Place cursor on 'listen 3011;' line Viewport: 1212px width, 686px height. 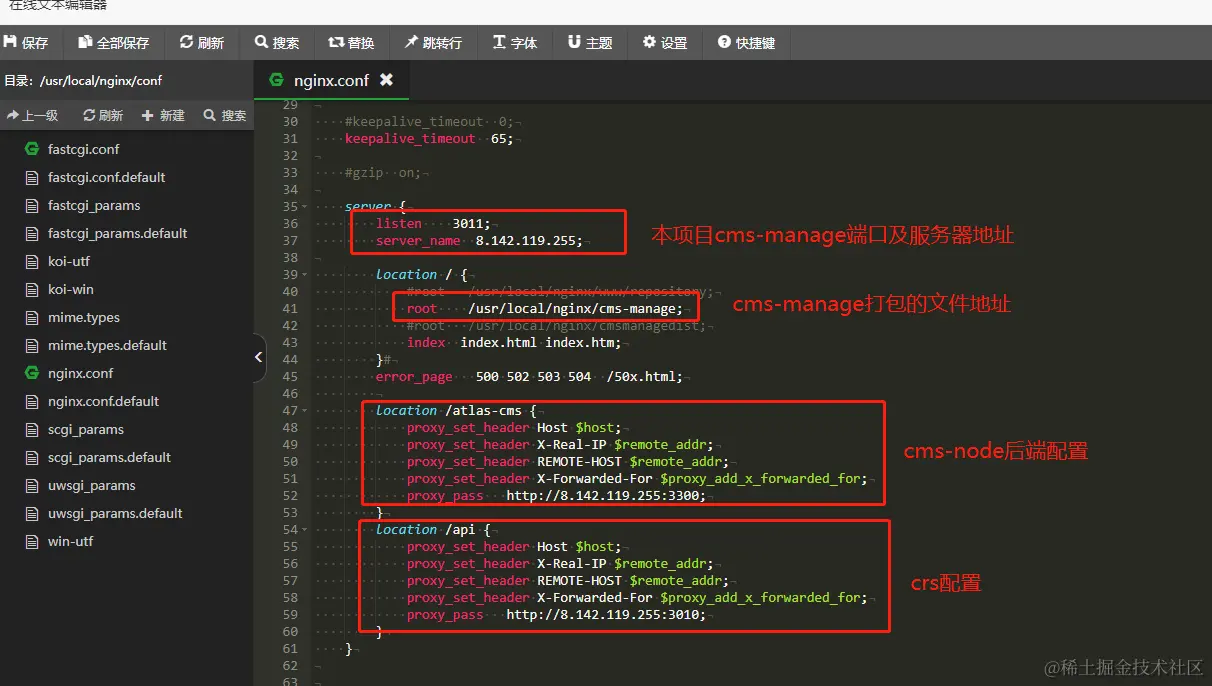coord(433,223)
